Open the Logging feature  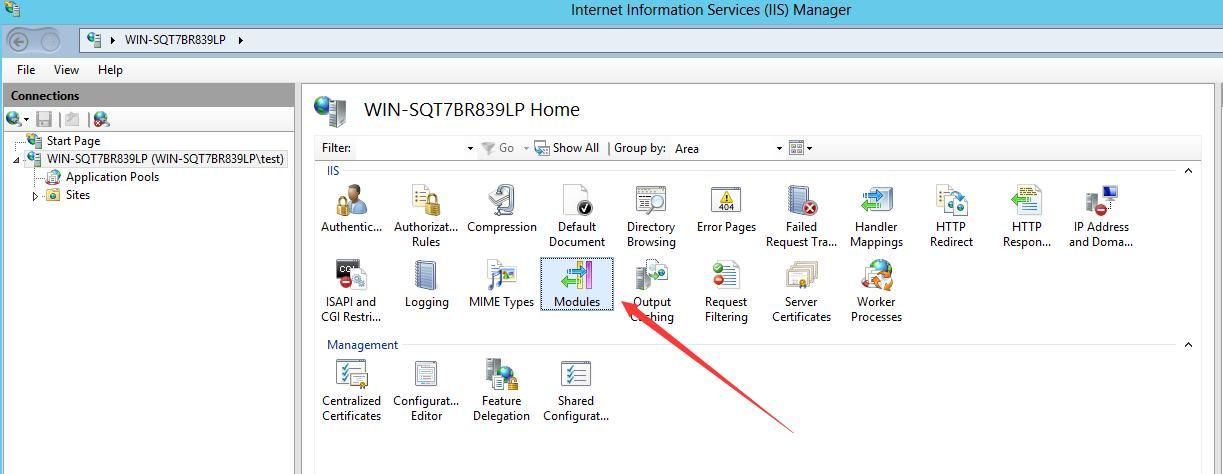427,284
